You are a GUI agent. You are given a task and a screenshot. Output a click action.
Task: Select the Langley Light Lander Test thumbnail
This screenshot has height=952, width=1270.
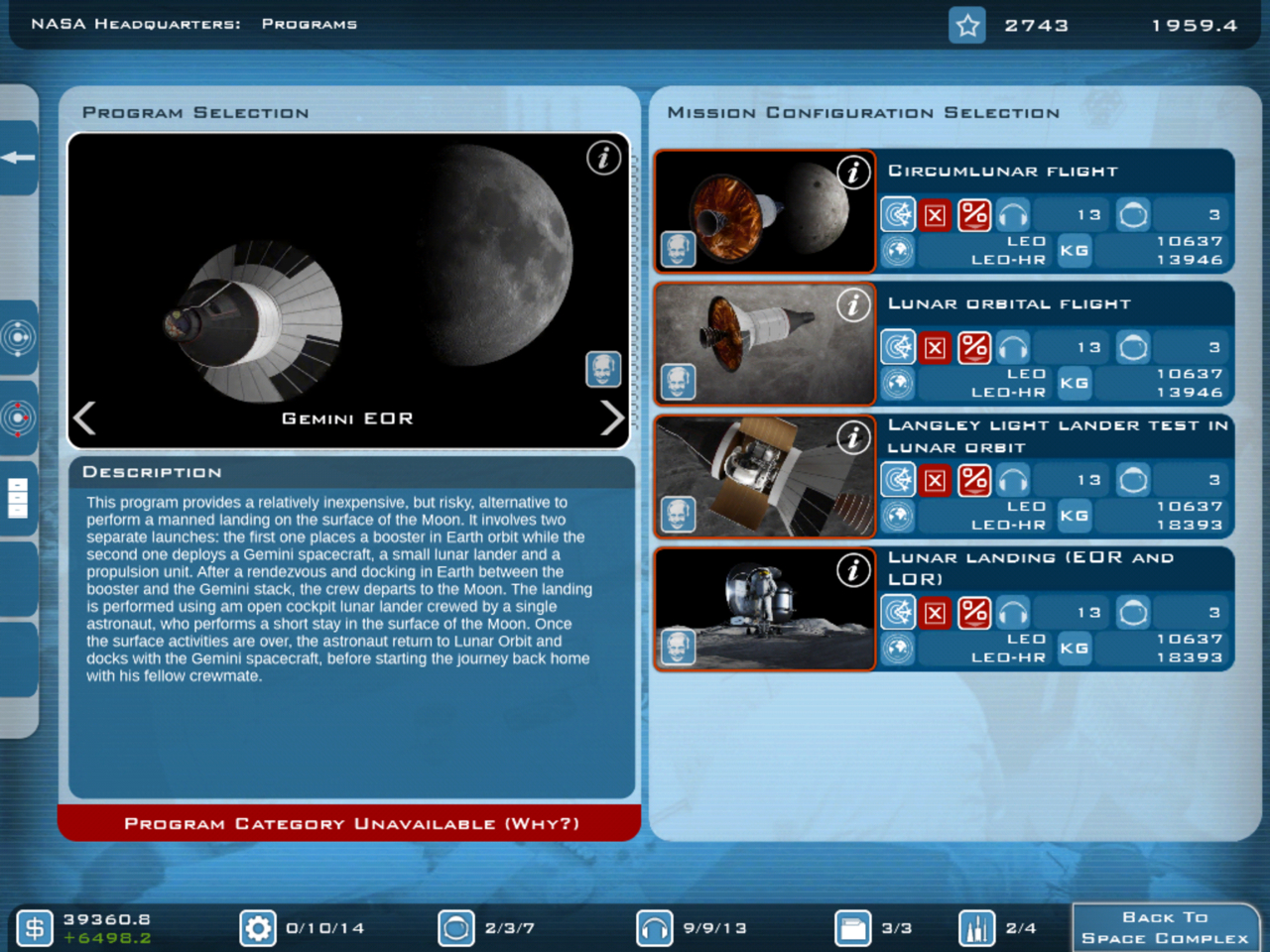tap(765, 477)
